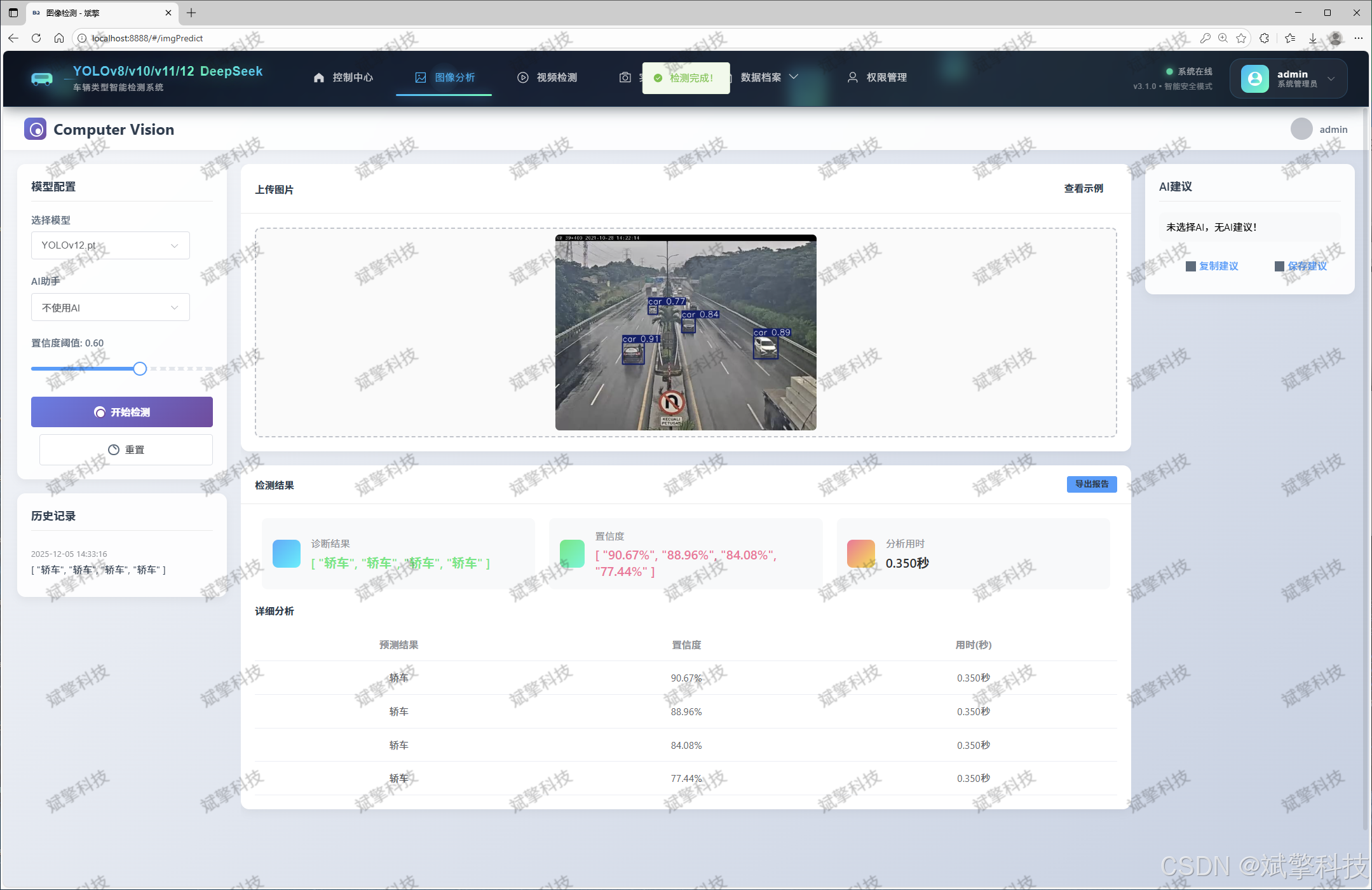Viewport: 1372px width, 890px height.
Task: Open browser downloads icon
Action: (1313, 38)
